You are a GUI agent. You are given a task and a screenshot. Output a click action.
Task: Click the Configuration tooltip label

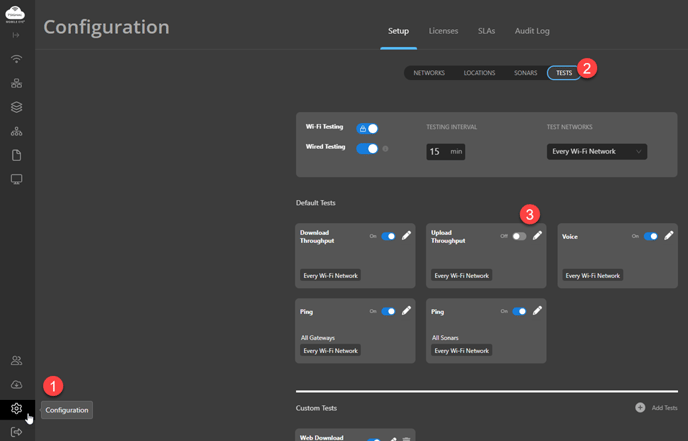coord(67,410)
